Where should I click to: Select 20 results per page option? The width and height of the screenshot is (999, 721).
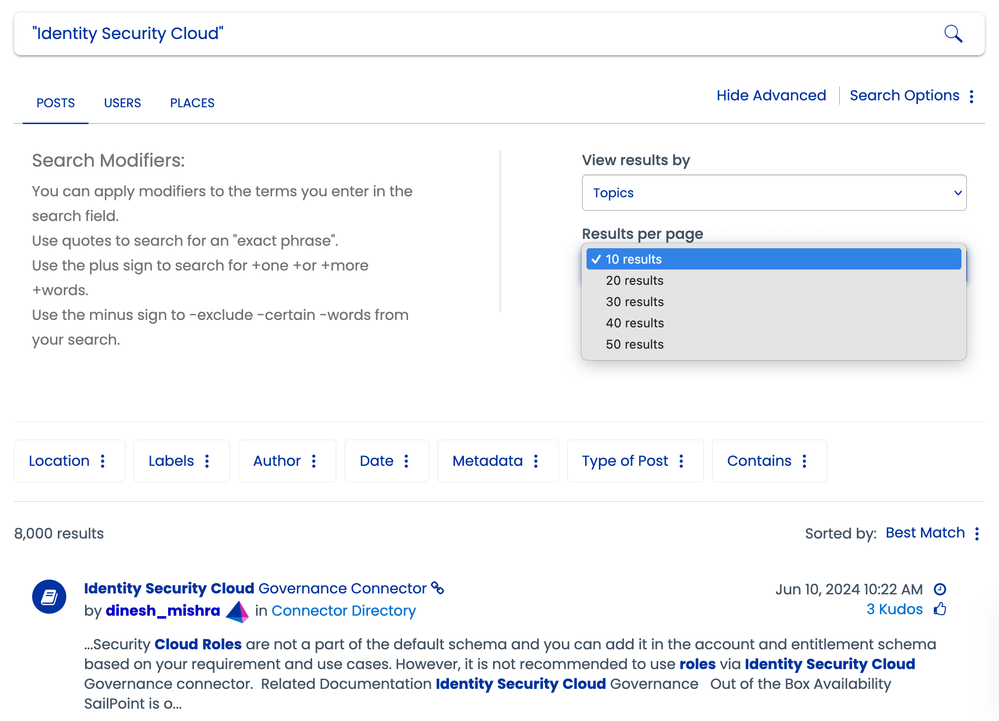pos(634,281)
